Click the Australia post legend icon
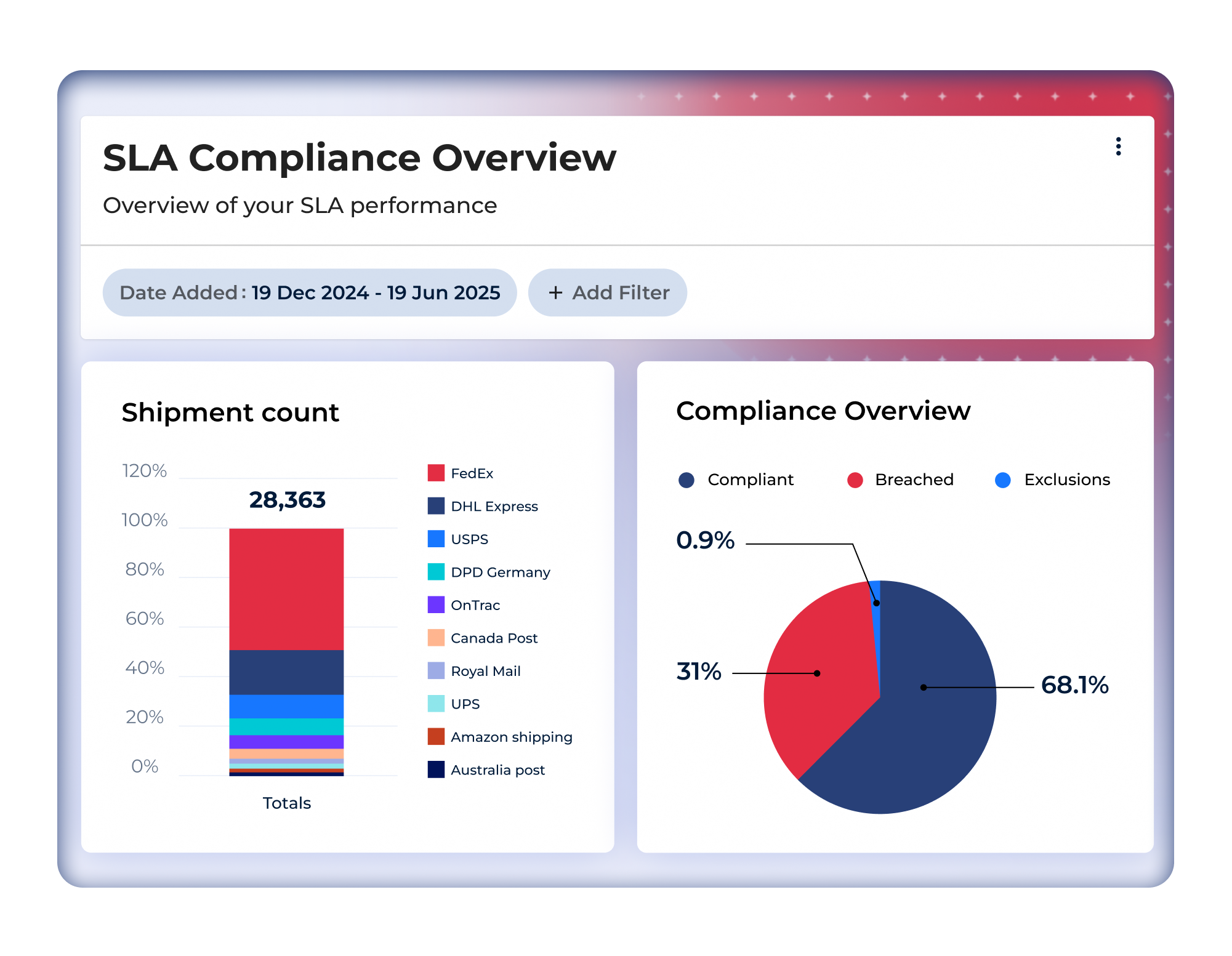 coord(436,769)
